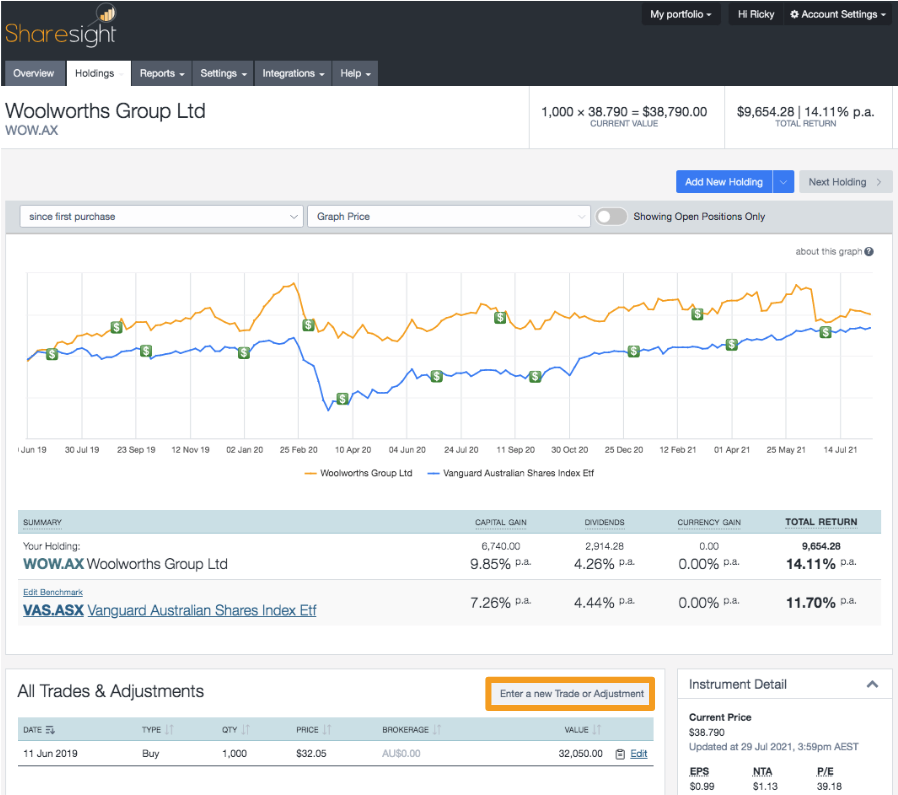Open the Account Settings menu
The height and width of the screenshot is (795, 898).
tap(837, 14)
